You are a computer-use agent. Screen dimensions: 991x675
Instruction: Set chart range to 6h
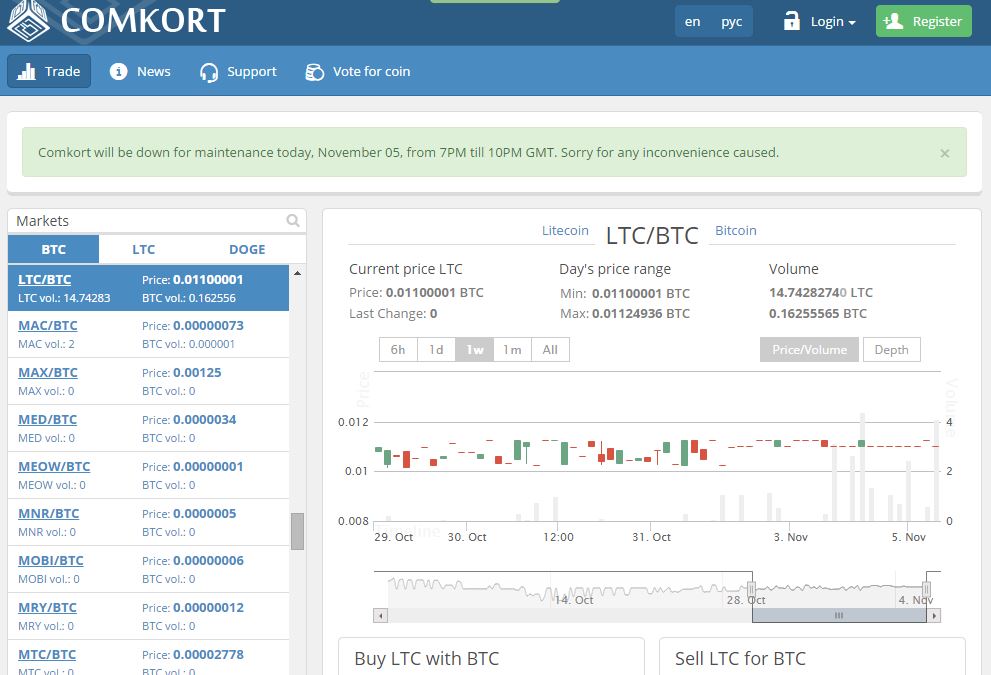tap(398, 349)
